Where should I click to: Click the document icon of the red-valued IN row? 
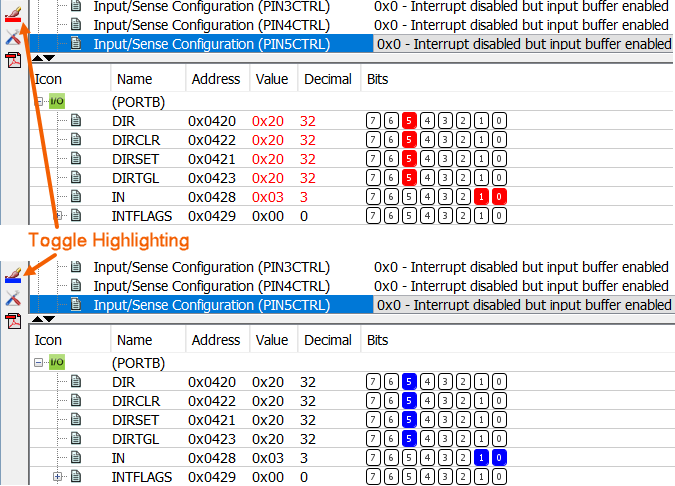point(76,196)
